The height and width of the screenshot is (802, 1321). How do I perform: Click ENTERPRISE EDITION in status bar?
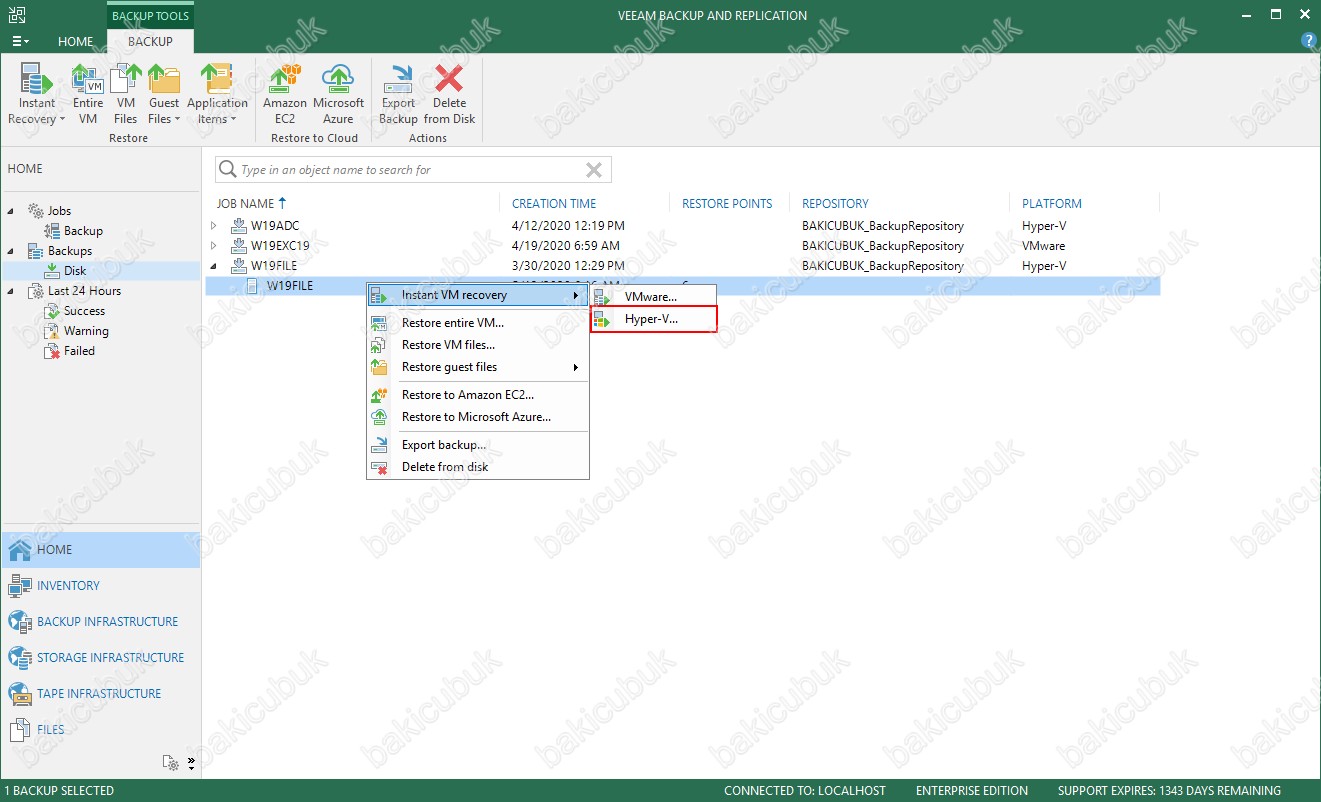(972, 791)
